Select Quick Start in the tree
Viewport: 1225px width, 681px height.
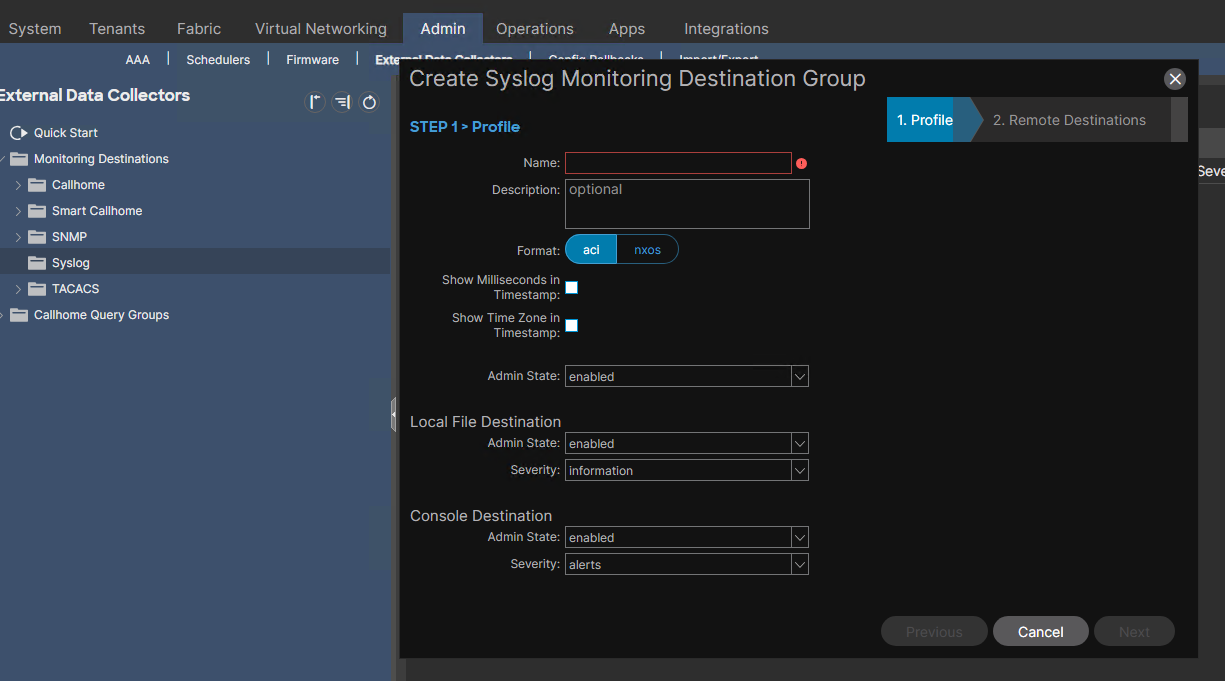66,133
